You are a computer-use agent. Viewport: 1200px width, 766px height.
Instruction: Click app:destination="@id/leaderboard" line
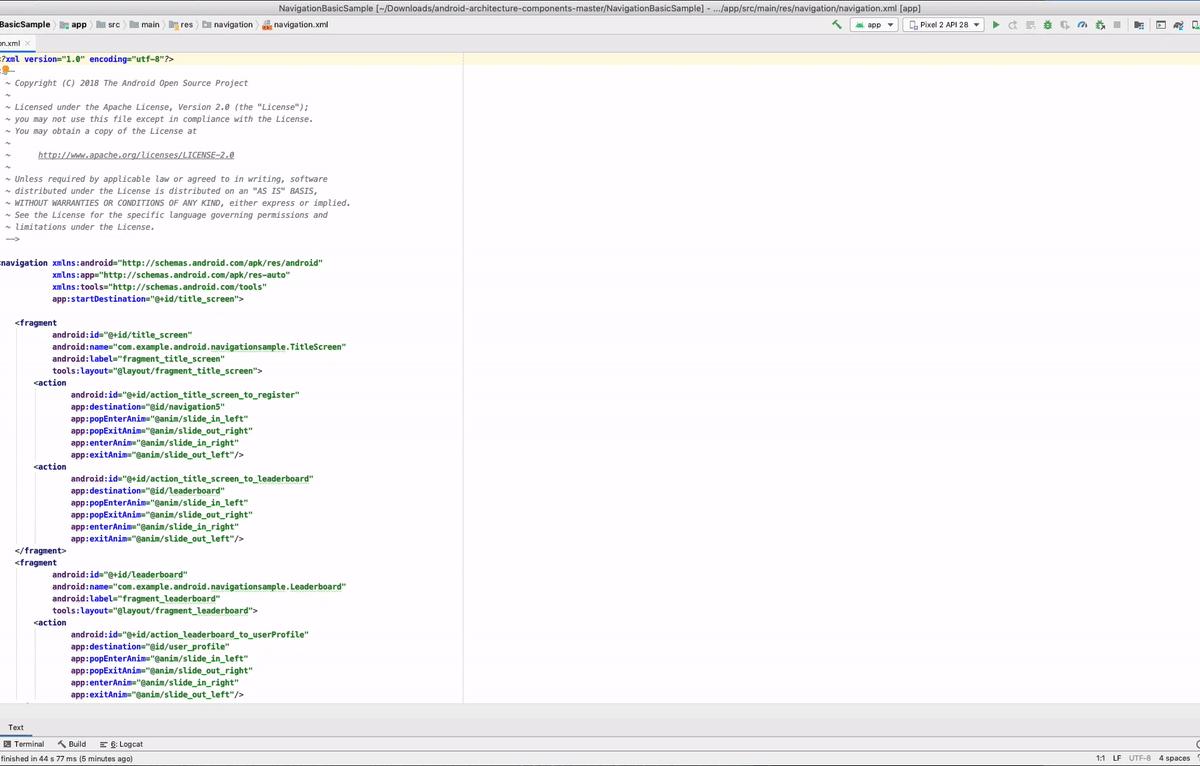[147, 491]
